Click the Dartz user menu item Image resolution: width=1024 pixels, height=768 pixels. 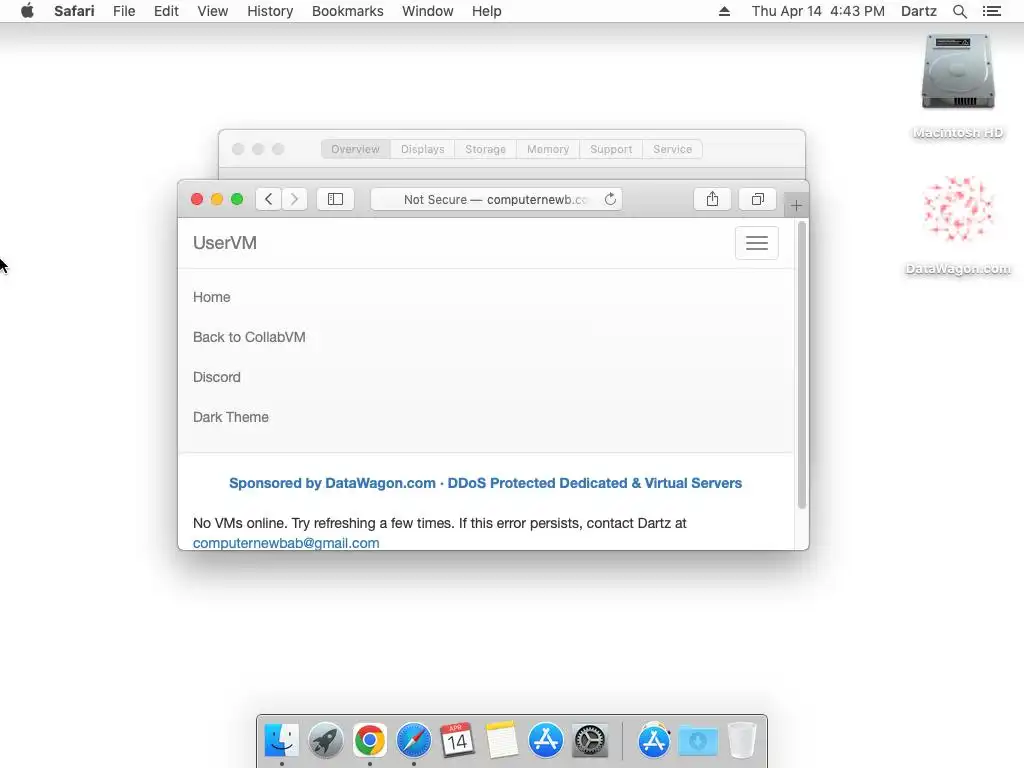click(918, 11)
